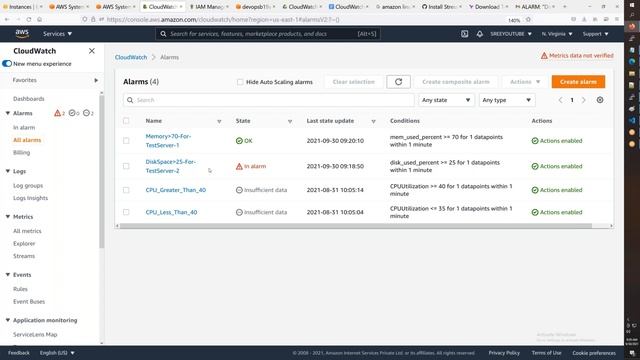Close the CloudWatch sidebar

click(92, 51)
